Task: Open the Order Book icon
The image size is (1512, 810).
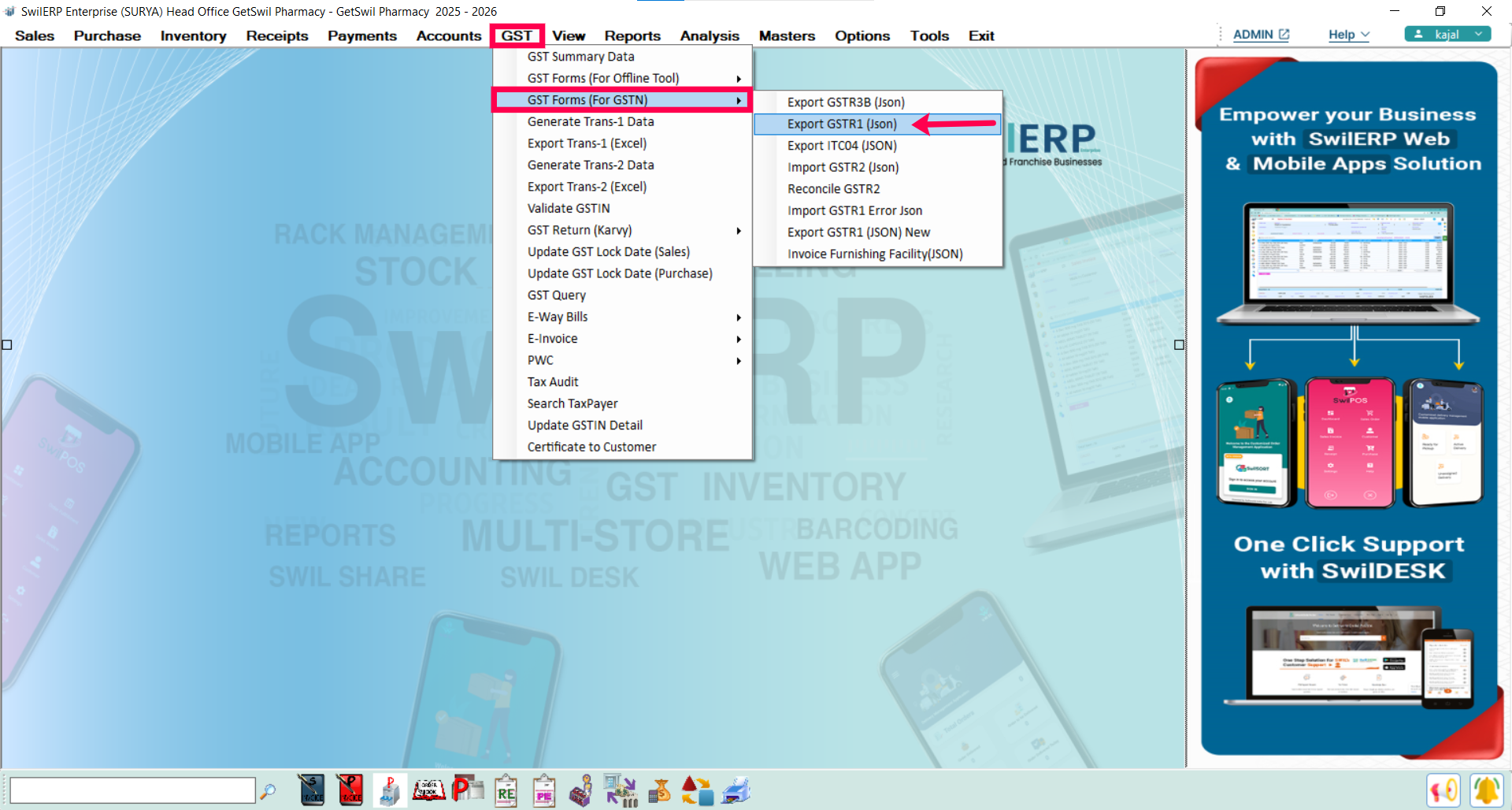Action: point(429,790)
